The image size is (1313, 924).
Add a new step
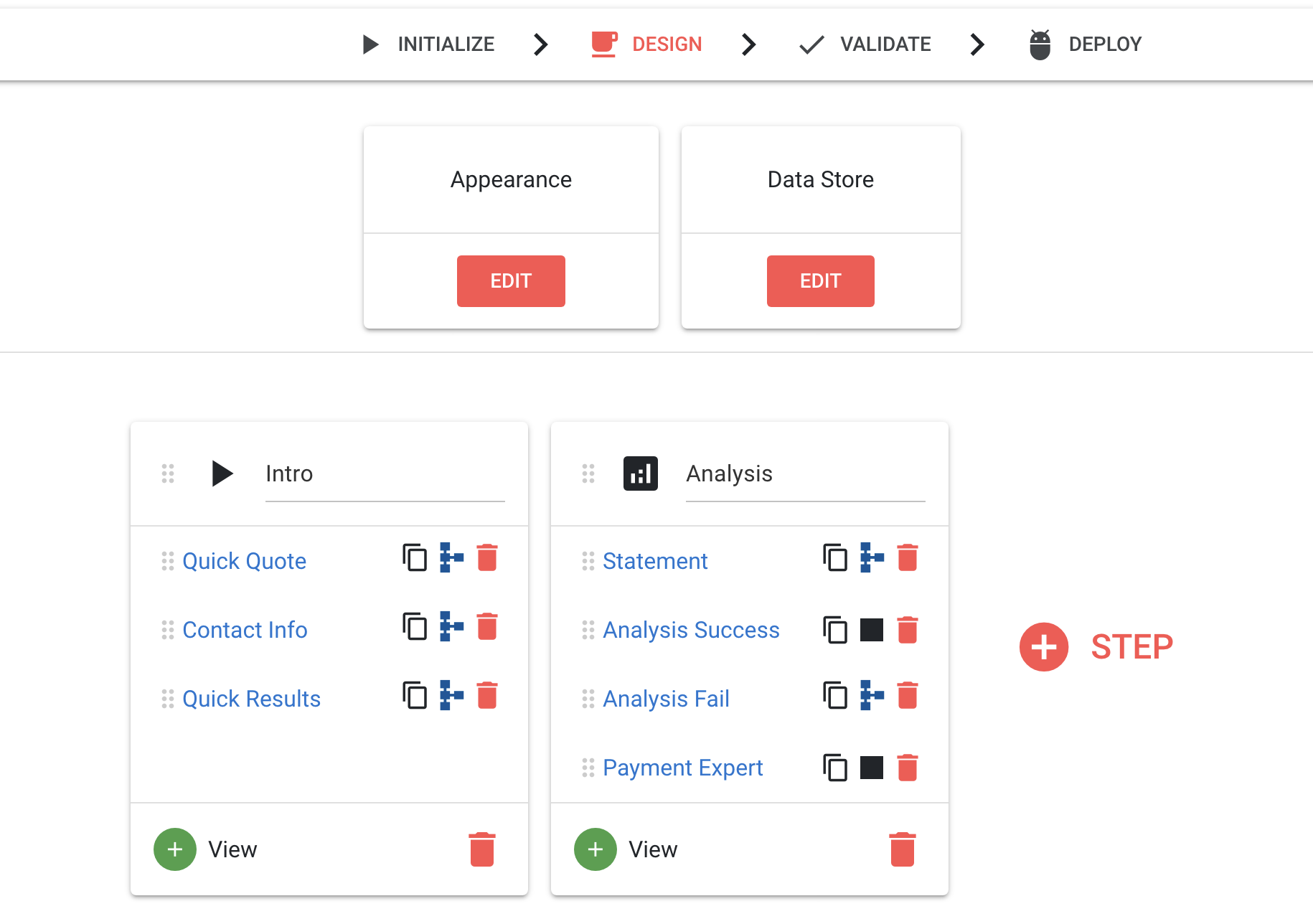(x=1044, y=647)
